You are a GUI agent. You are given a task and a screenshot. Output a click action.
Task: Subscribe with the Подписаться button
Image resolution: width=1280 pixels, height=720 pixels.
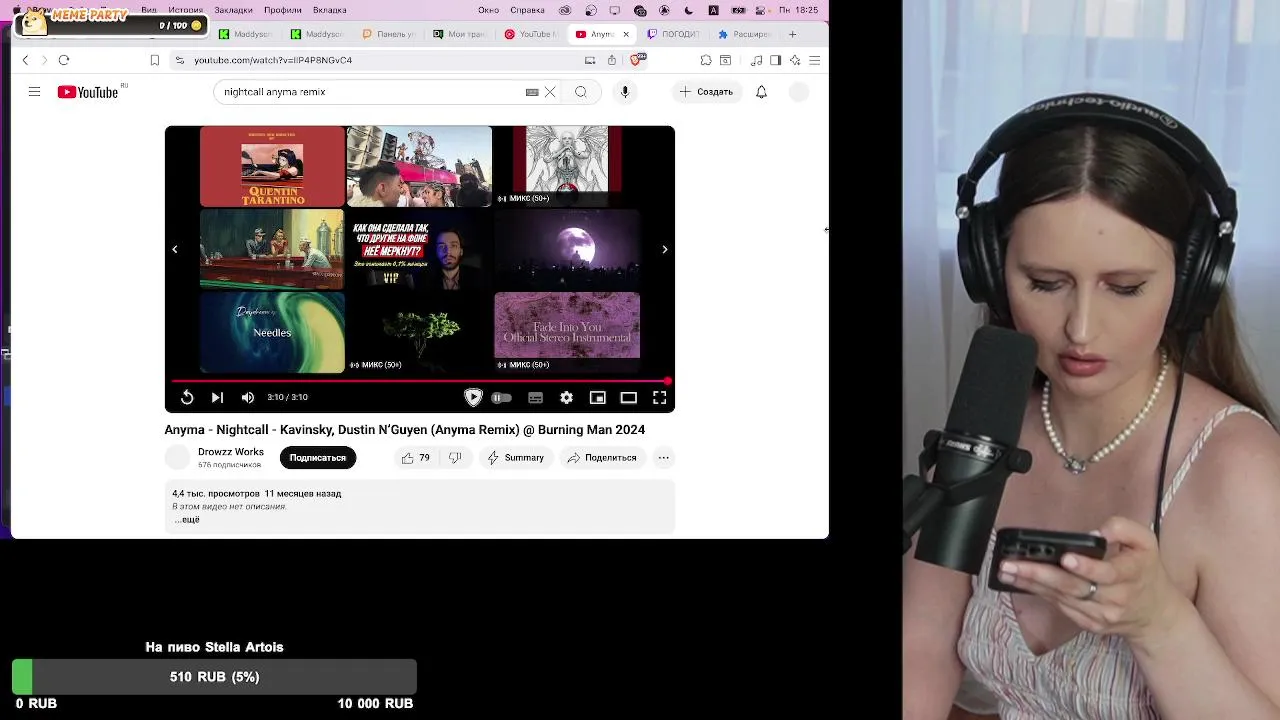point(318,458)
